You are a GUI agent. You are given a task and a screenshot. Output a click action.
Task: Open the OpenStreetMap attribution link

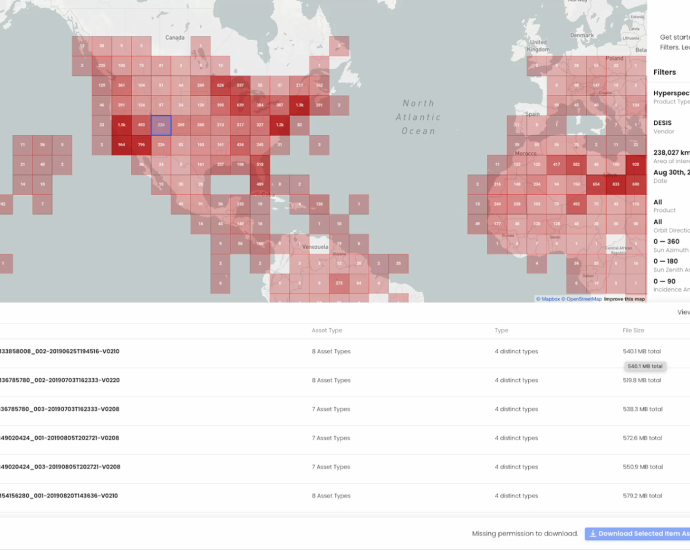tap(581, 299)
